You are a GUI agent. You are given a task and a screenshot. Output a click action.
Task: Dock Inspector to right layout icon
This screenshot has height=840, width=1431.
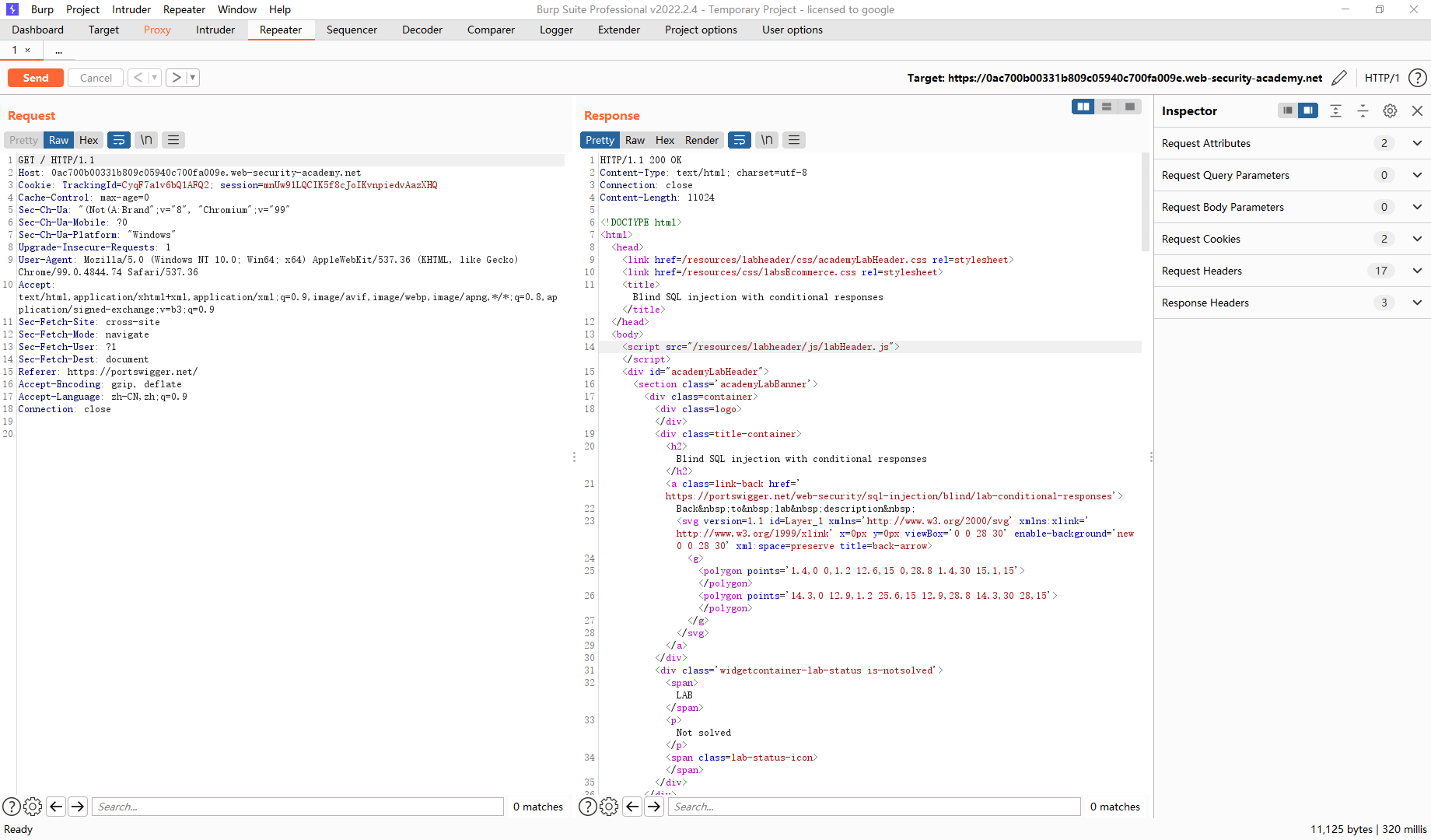tap(1308, 110)
